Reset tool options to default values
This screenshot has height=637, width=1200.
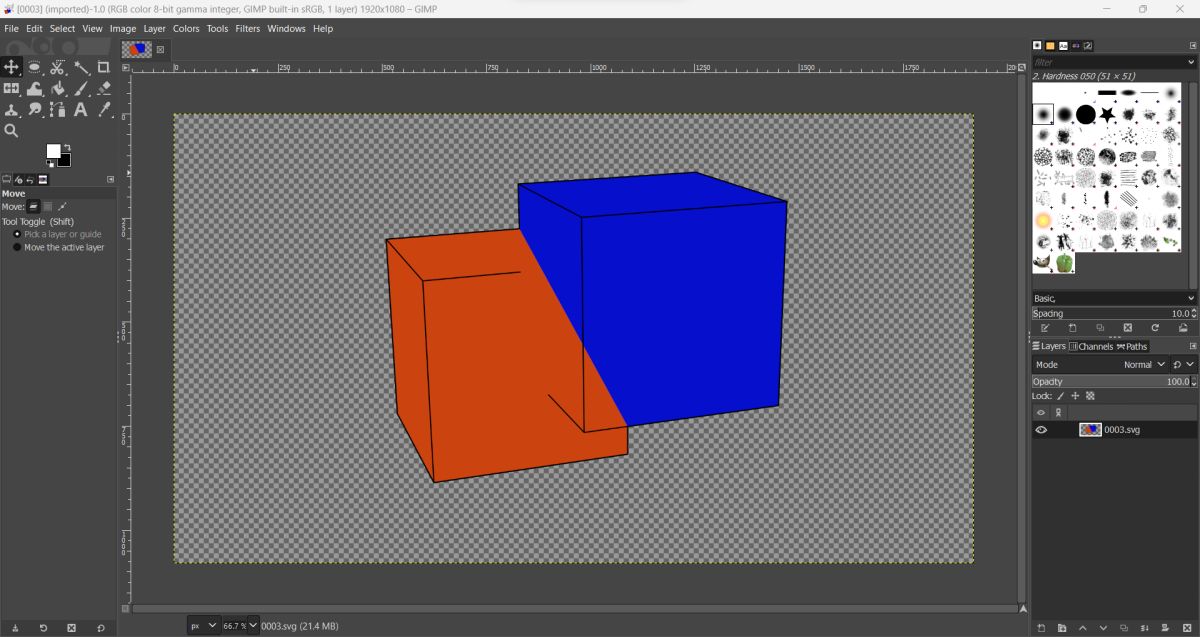pos(100,628)
